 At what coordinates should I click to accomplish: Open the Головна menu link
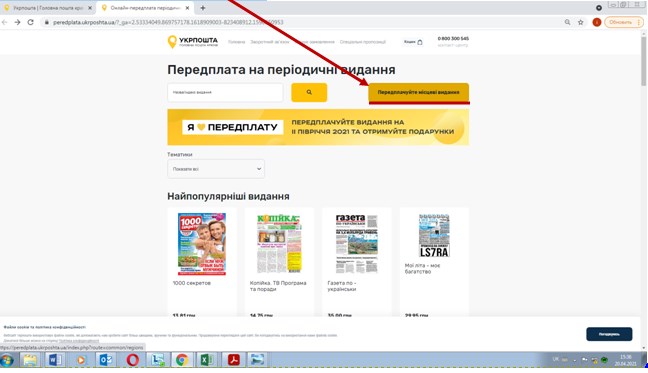236,42
